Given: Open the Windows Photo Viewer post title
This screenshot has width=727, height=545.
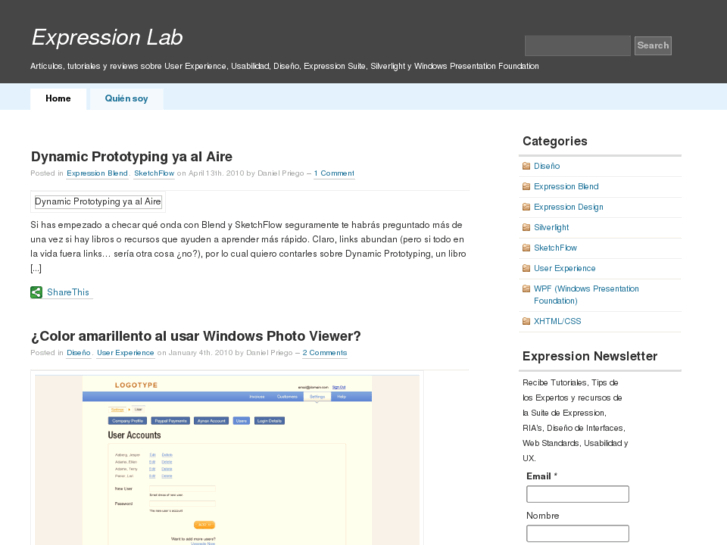Looking at the screenshot, I should pos(195,336).
